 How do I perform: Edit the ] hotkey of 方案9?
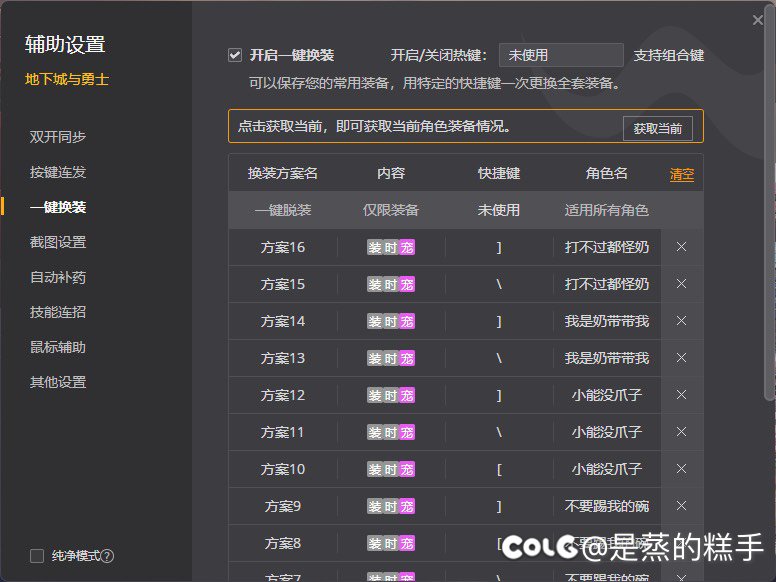pos(499,506)
